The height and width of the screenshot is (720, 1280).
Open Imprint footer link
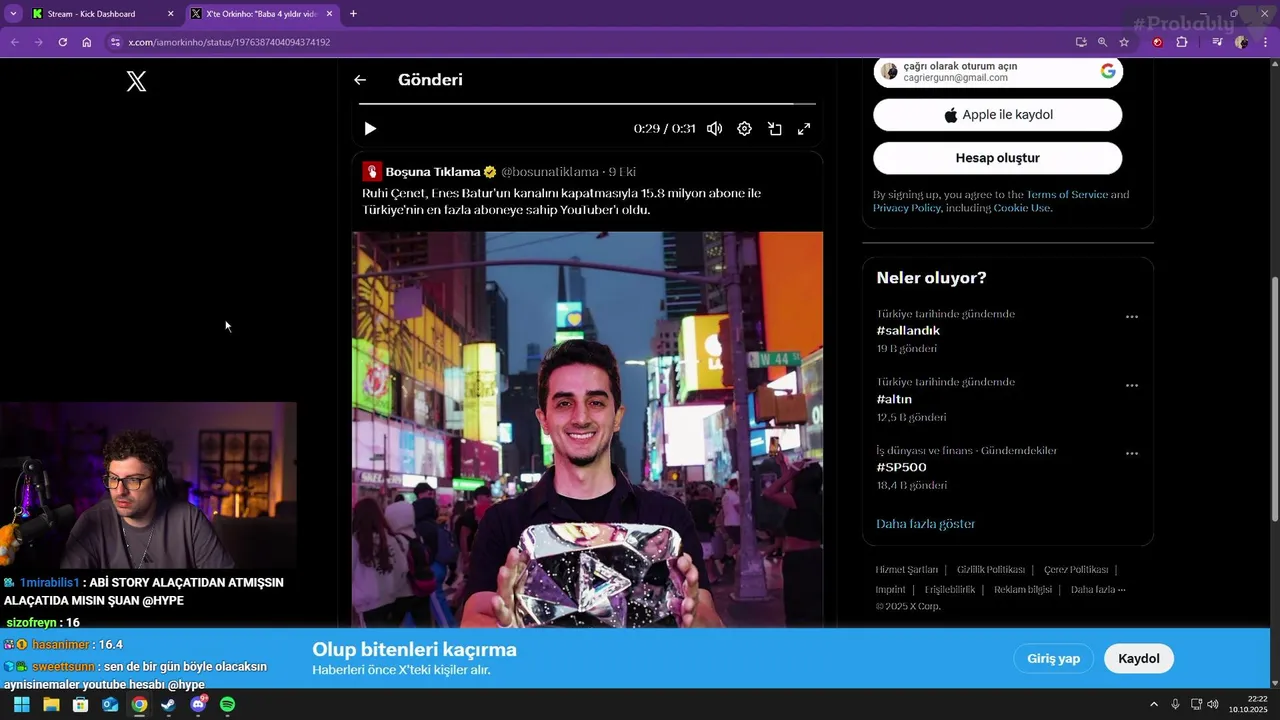click(890, 590)
